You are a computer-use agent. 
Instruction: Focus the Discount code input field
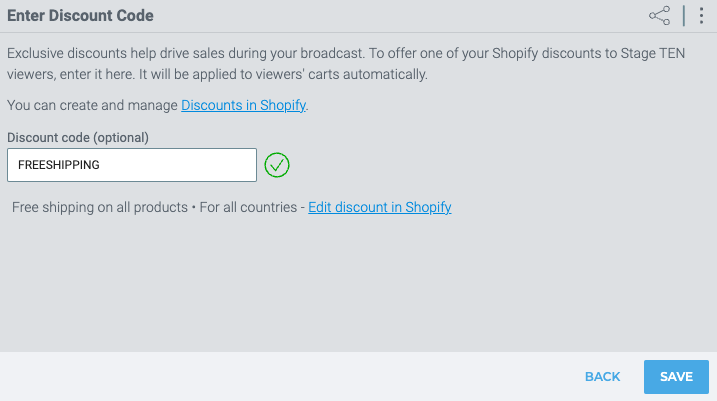tap(132, 165)
